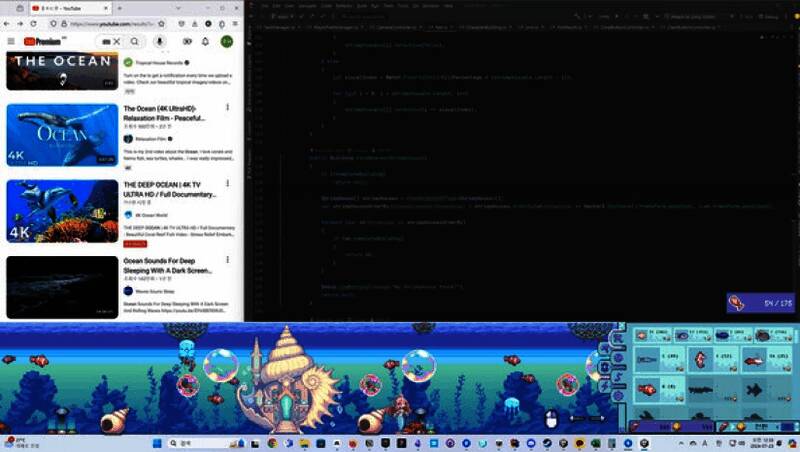
Task: Open YouTube notifications bell
Action: [x=205, y=41]
